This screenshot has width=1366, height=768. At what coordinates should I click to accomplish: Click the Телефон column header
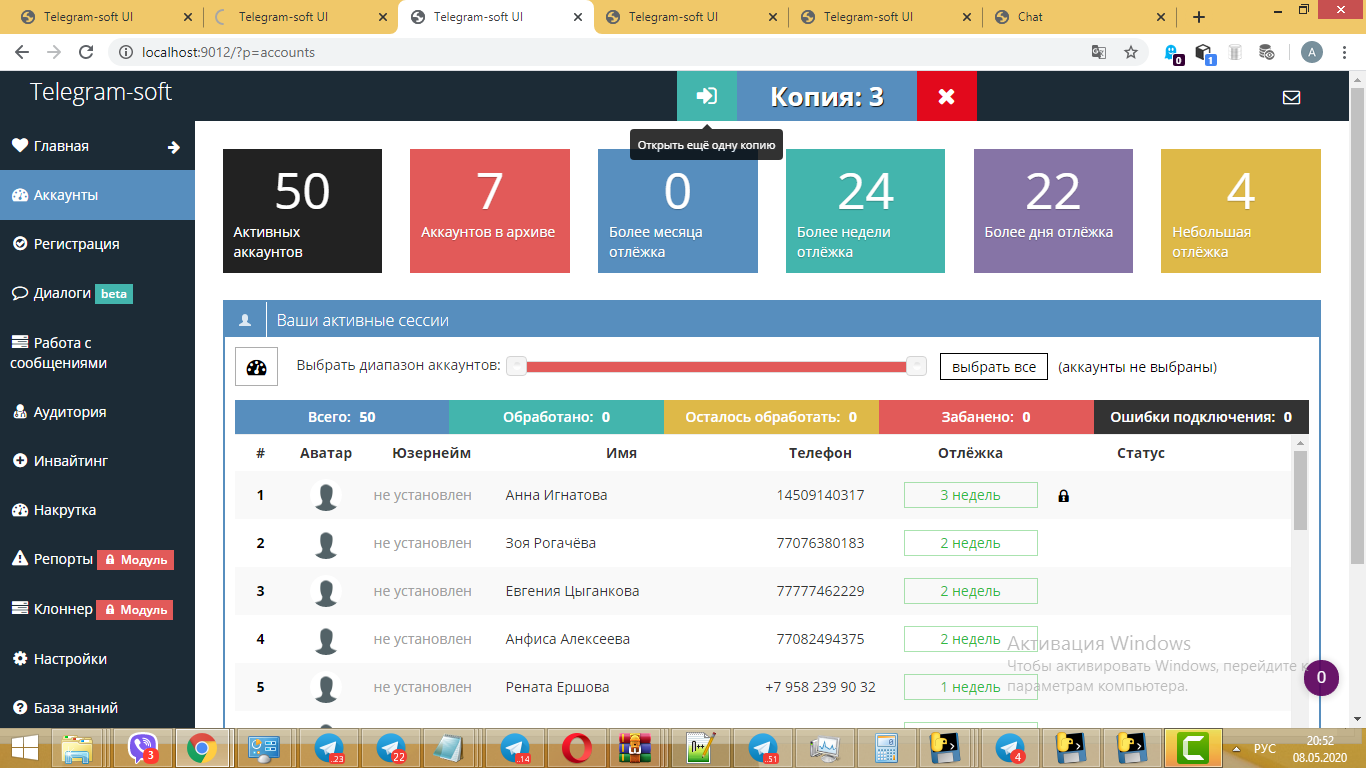pos(820,453)
